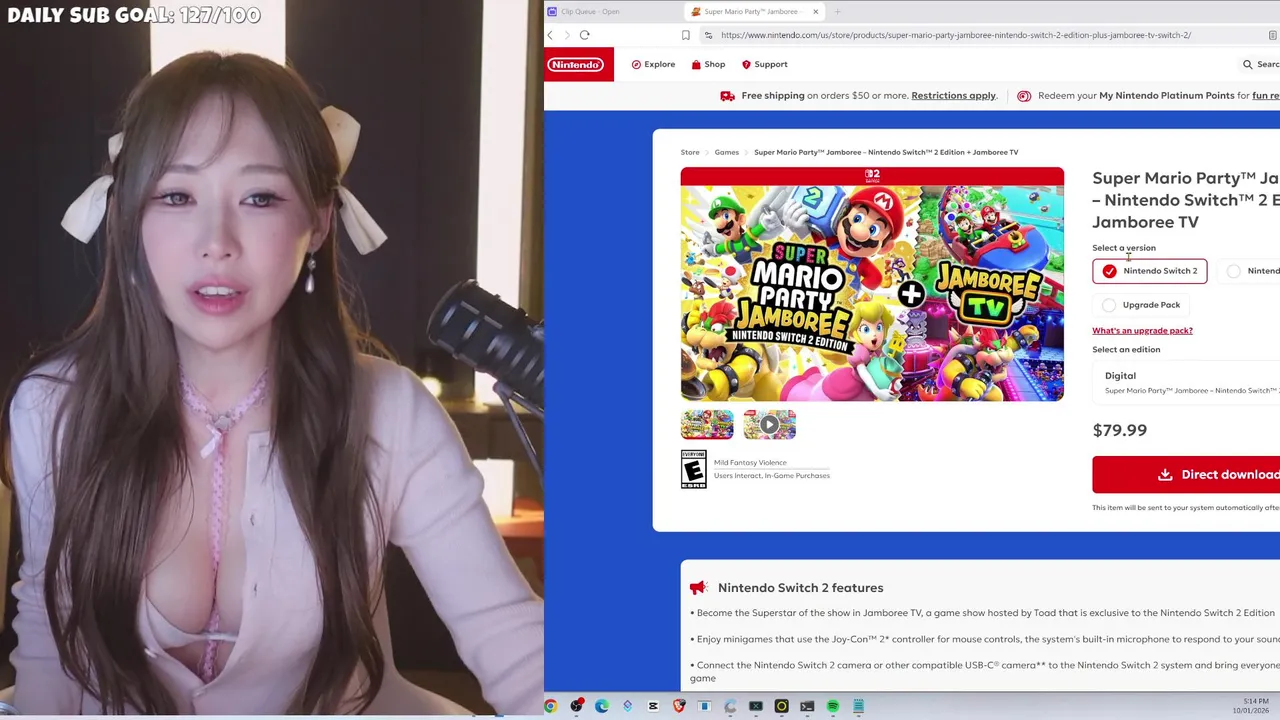The image size is (1280, 720).
Task: Click the browser forward arrow
Action: [567, 35]
